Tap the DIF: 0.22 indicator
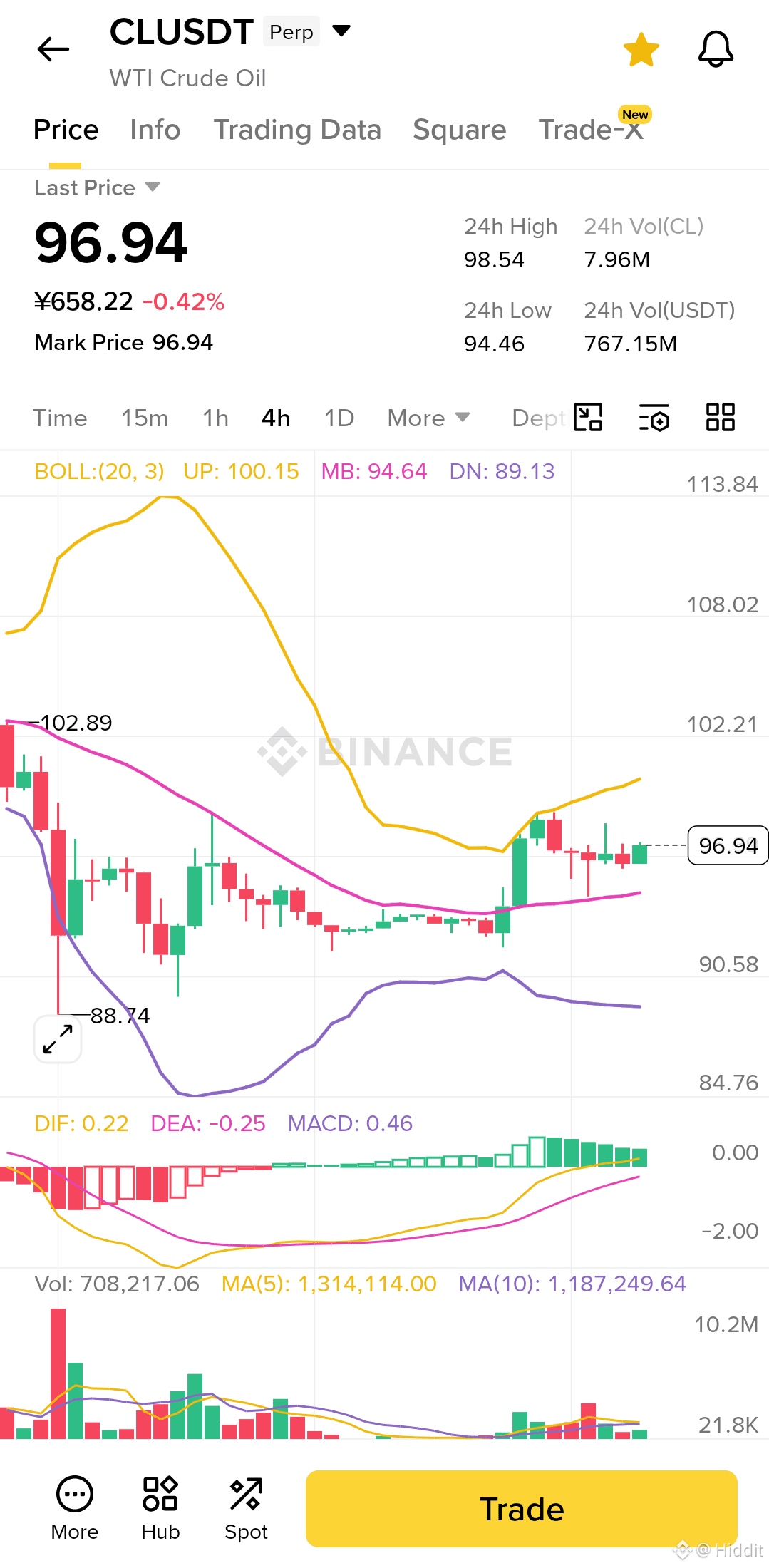This screenshot has height=1568, width=769. click(81, 1123)
